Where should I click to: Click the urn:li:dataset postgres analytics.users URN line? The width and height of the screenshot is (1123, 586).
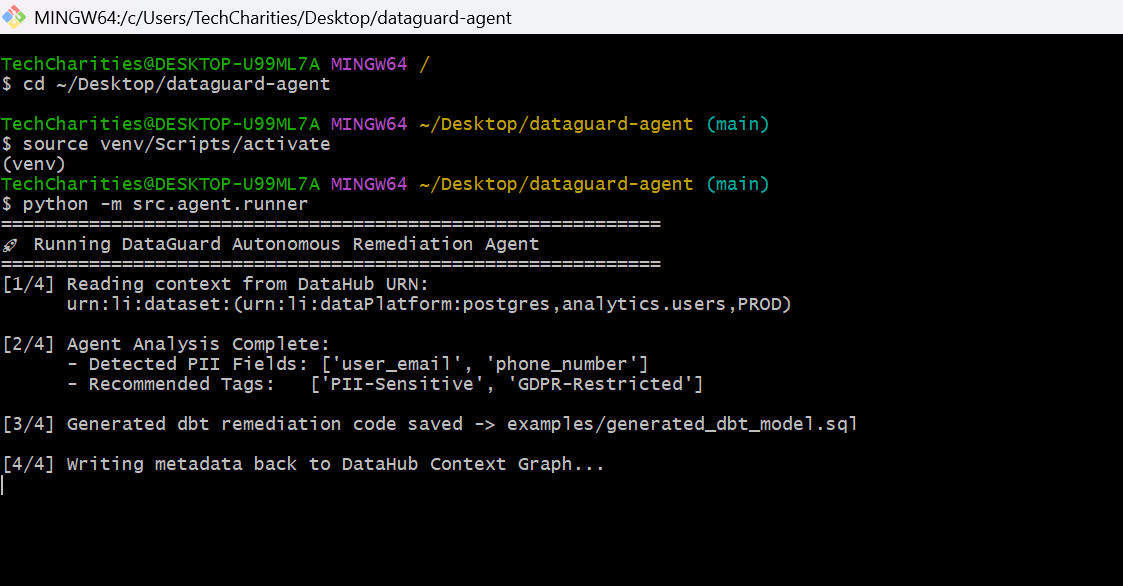point(429,304)
